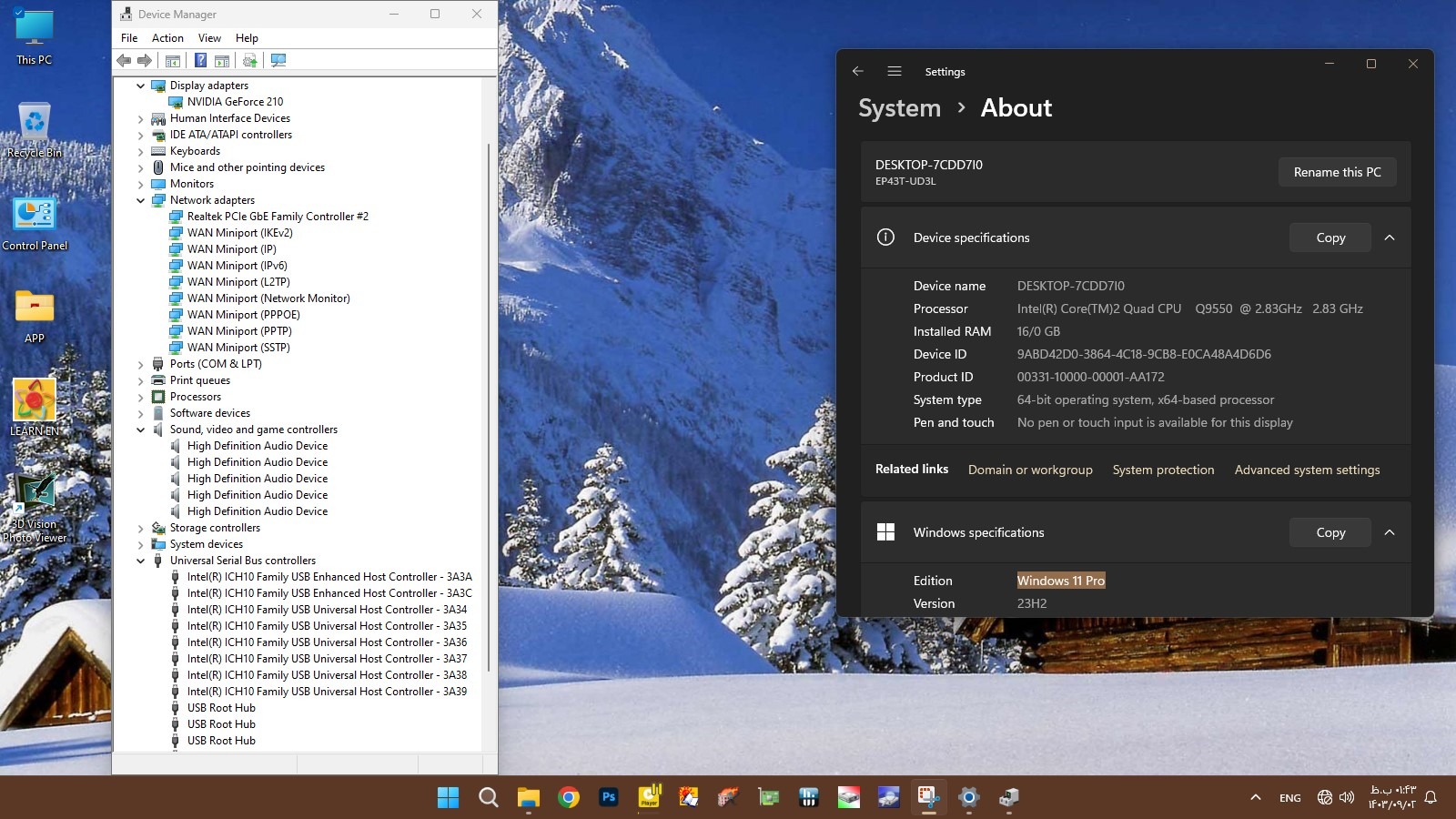Expand the Storage controllers node
The height and width of the screenshot is (819, 1456).
141,528
